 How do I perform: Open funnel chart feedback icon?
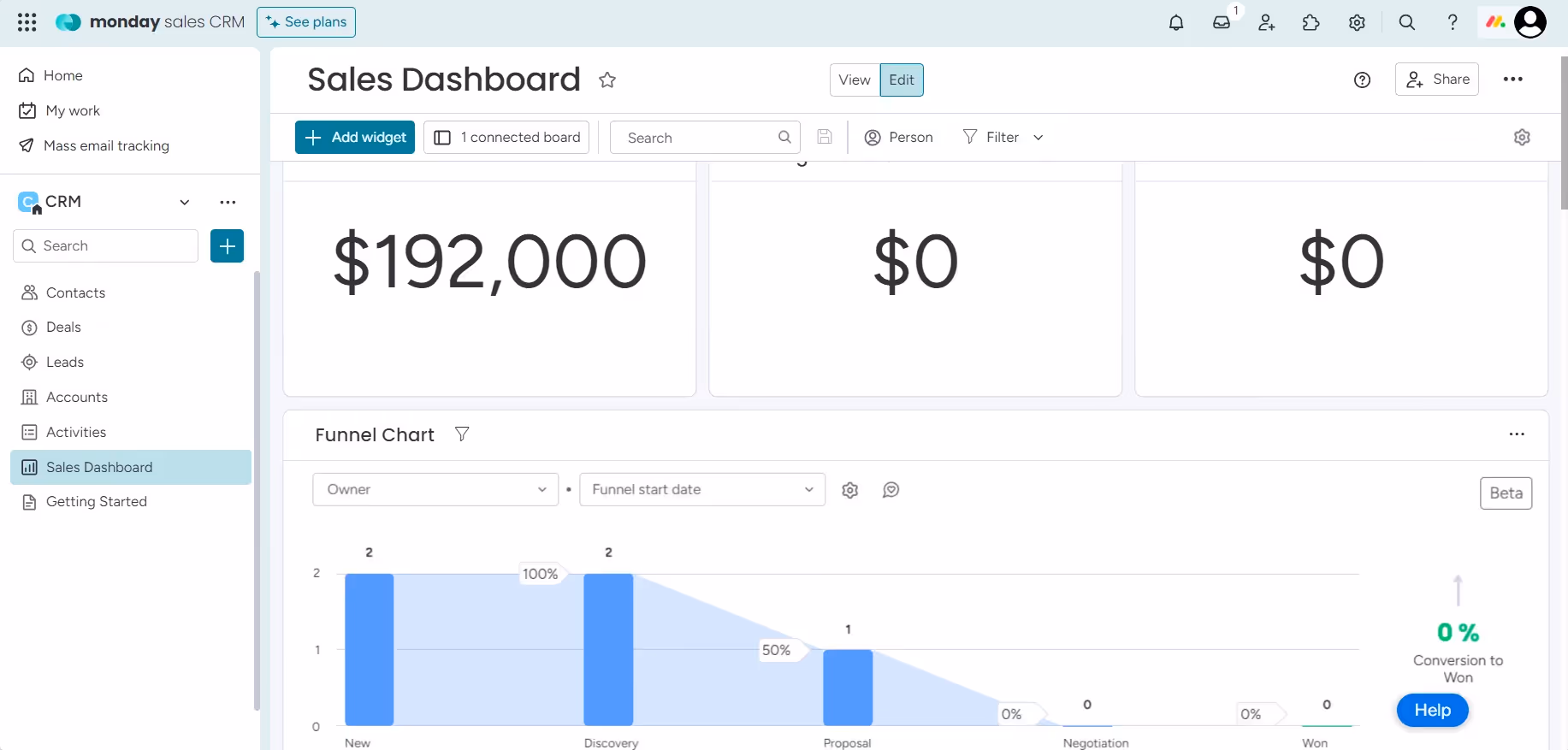[891, 490]
